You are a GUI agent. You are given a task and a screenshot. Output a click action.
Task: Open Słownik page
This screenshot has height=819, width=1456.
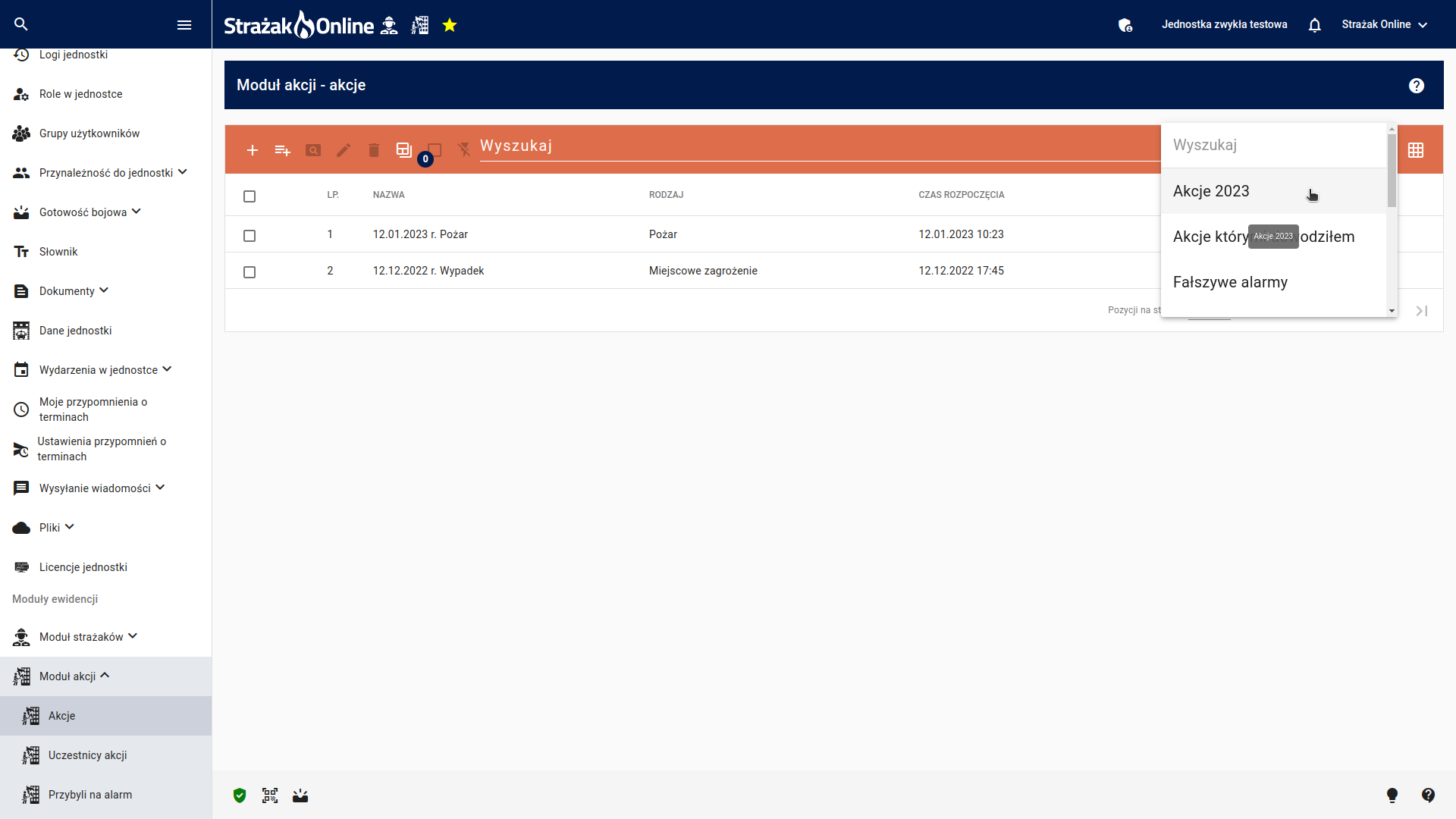pos(105,252)
